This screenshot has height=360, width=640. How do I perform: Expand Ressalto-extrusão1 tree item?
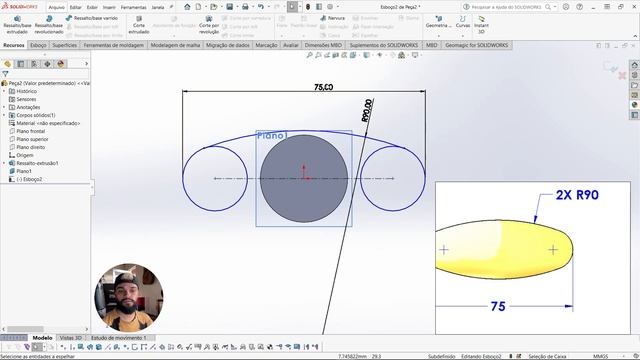tap(4, 163)
